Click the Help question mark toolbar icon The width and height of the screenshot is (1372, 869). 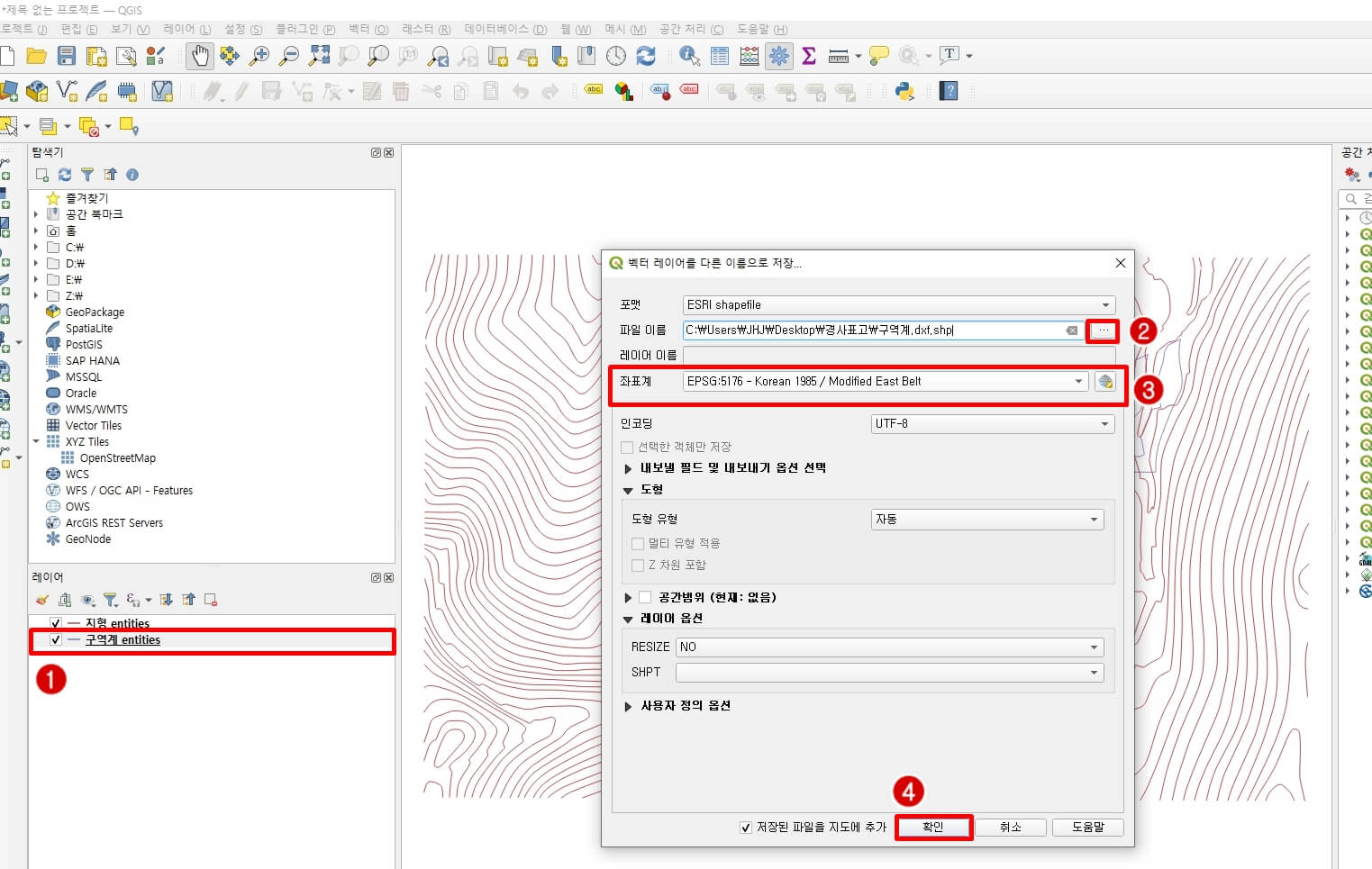pyautogui.click(x=949, y=91)
